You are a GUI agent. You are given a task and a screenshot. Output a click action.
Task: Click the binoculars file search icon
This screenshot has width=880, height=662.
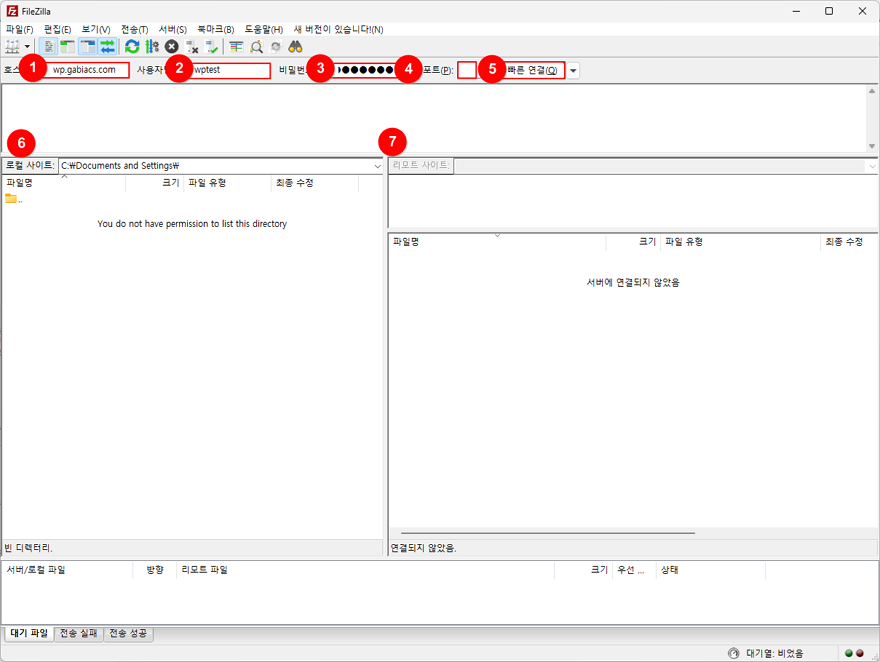[x=295, y=47]
